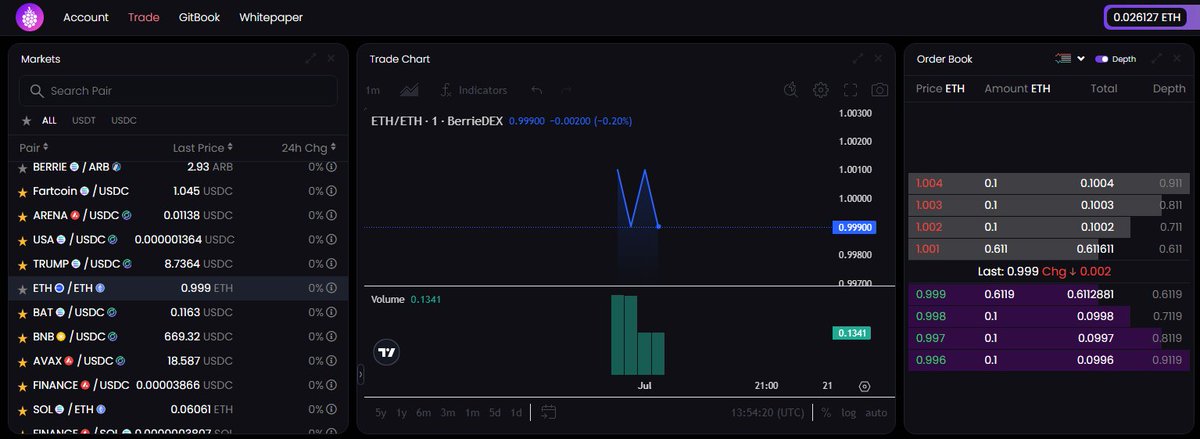Undo the last chart action

[x=537, y=90]
